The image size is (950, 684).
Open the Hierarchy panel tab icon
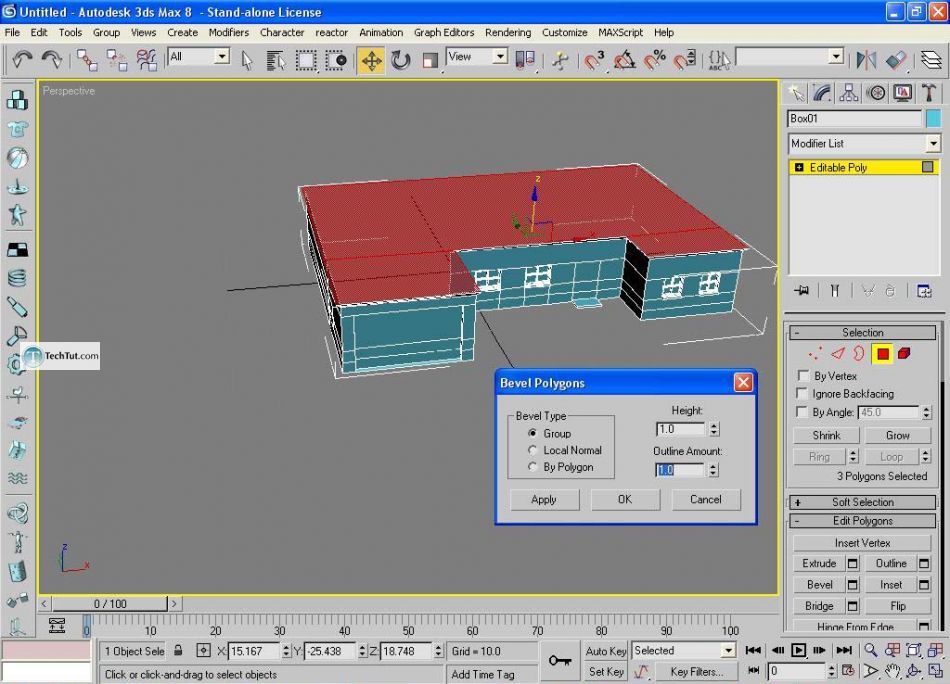pos(849,93)
